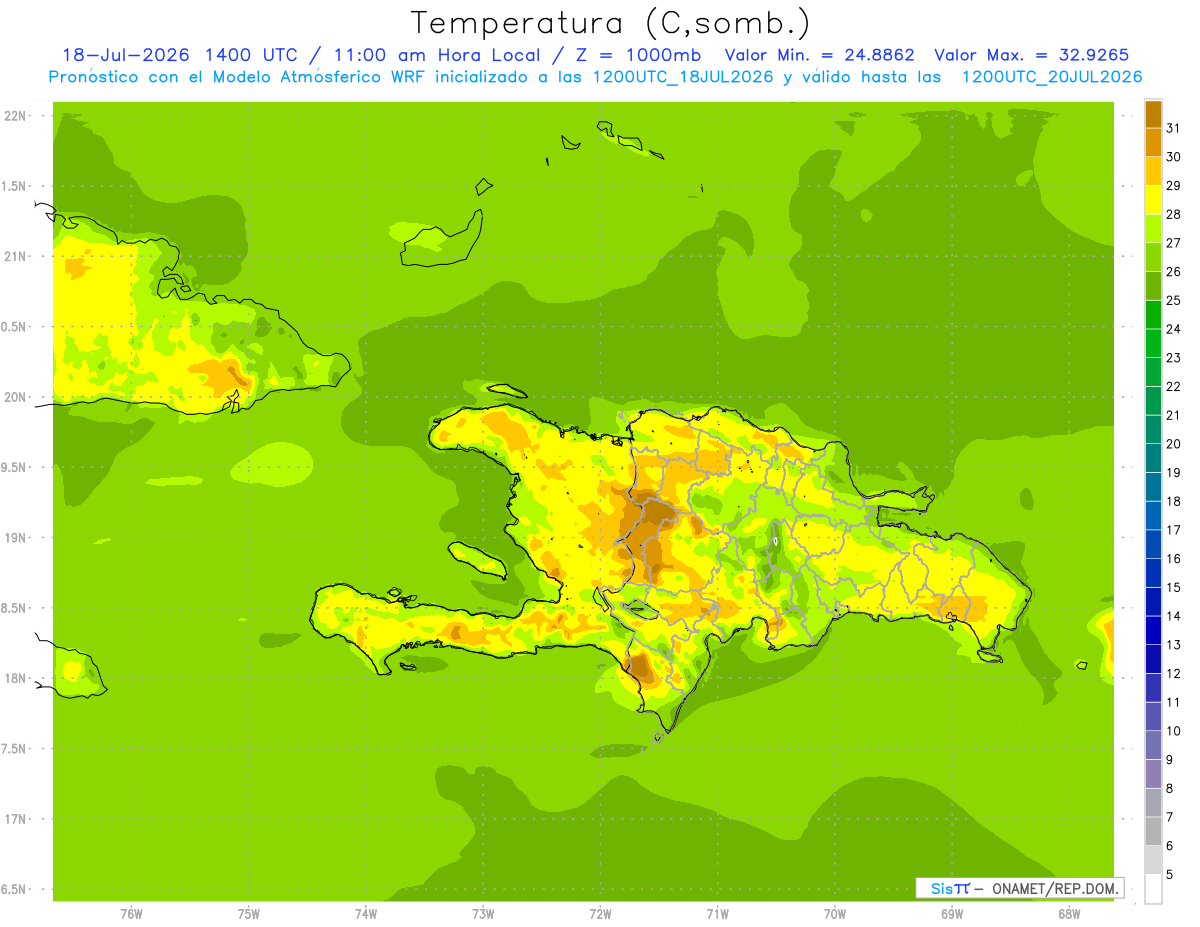
Task: Click the '21N' latitude label
Action: point(14,256)
